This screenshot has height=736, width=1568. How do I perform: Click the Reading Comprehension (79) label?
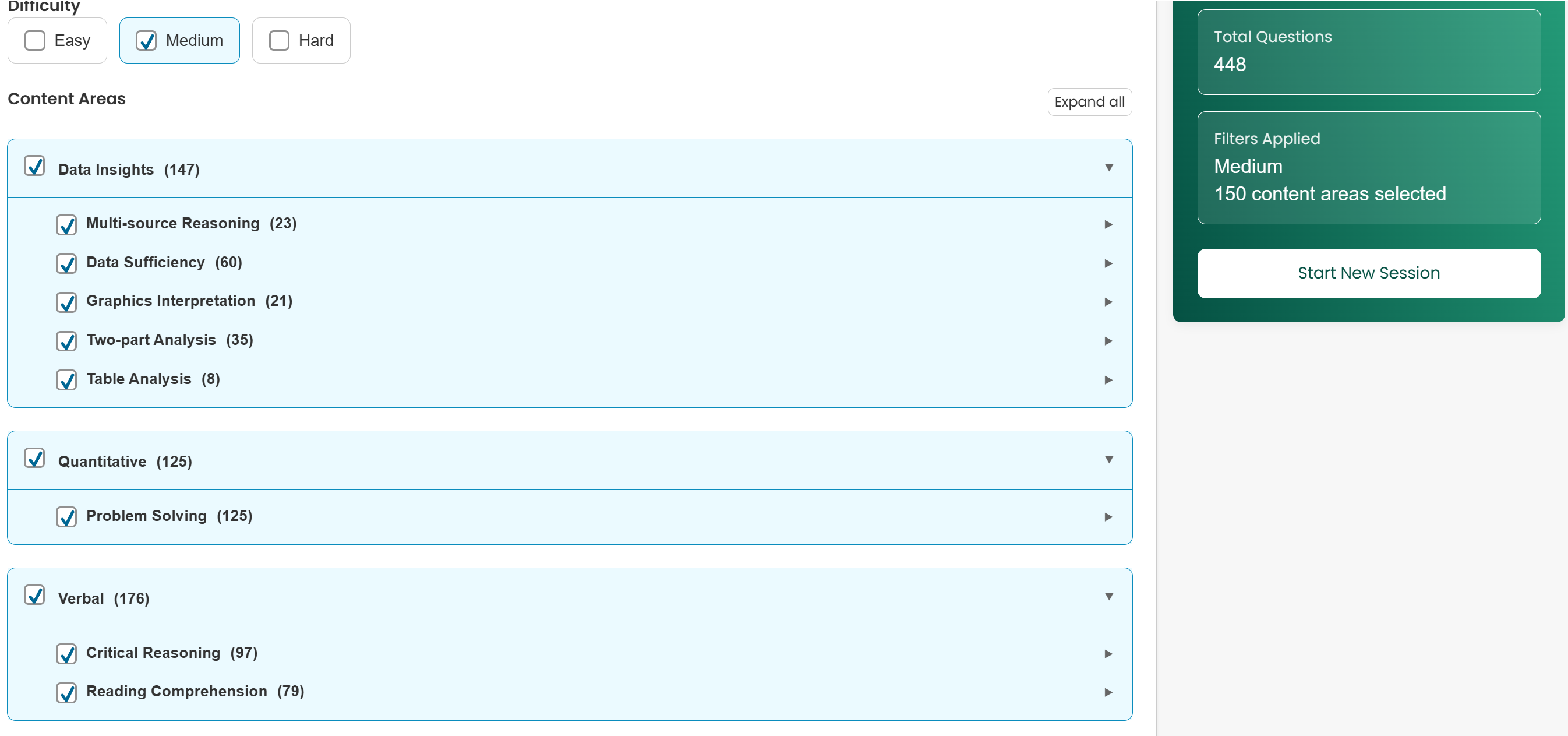195,691
